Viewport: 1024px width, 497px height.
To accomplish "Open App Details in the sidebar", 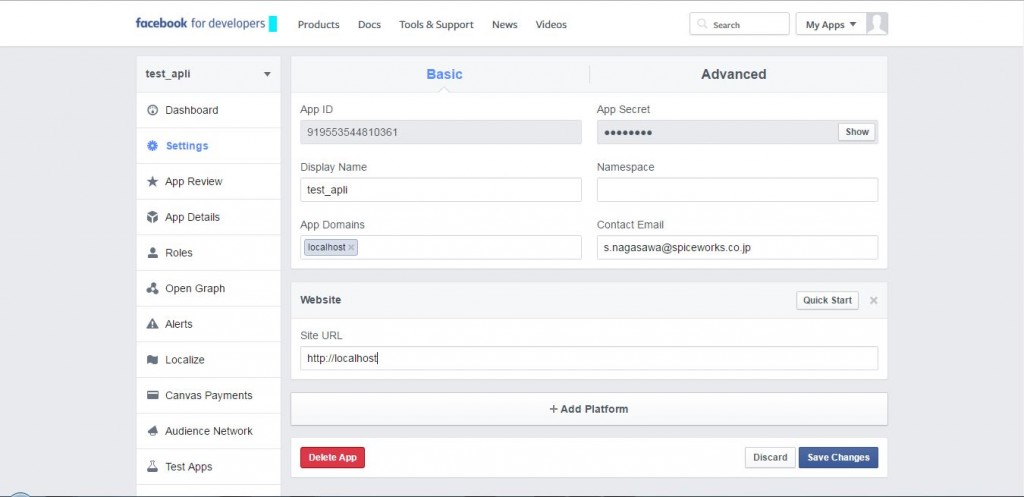I will [208, 217].
